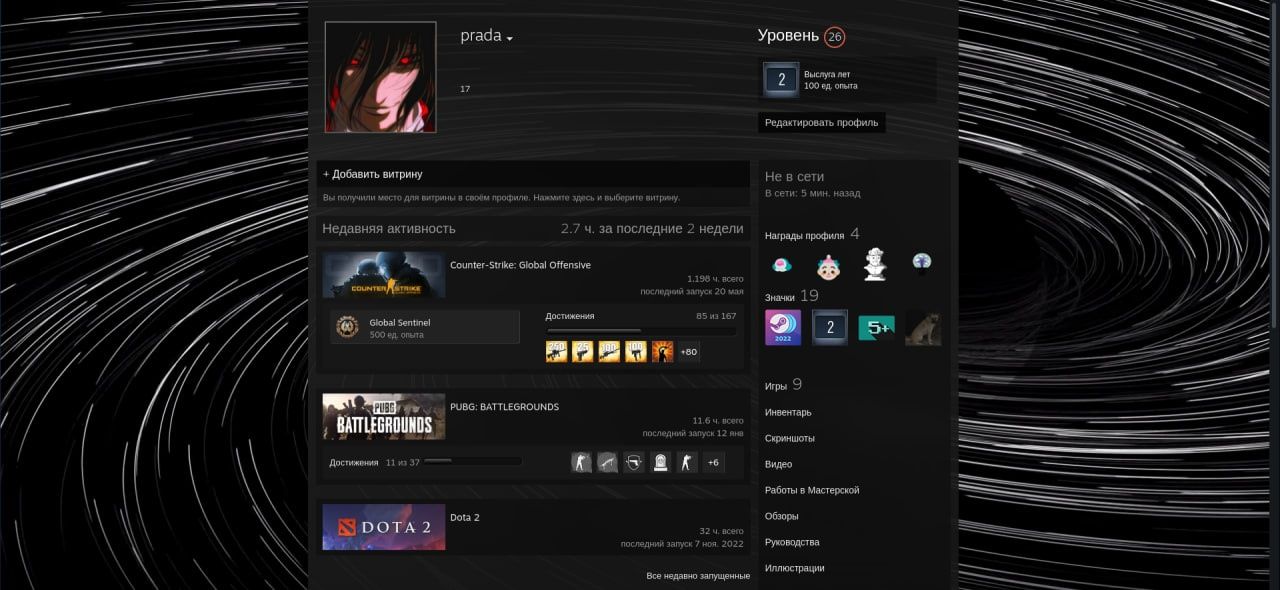Click the CS:GO achievements progress bar
Image resolution: width=1280 pixels, height=590 pixels.
641,330
